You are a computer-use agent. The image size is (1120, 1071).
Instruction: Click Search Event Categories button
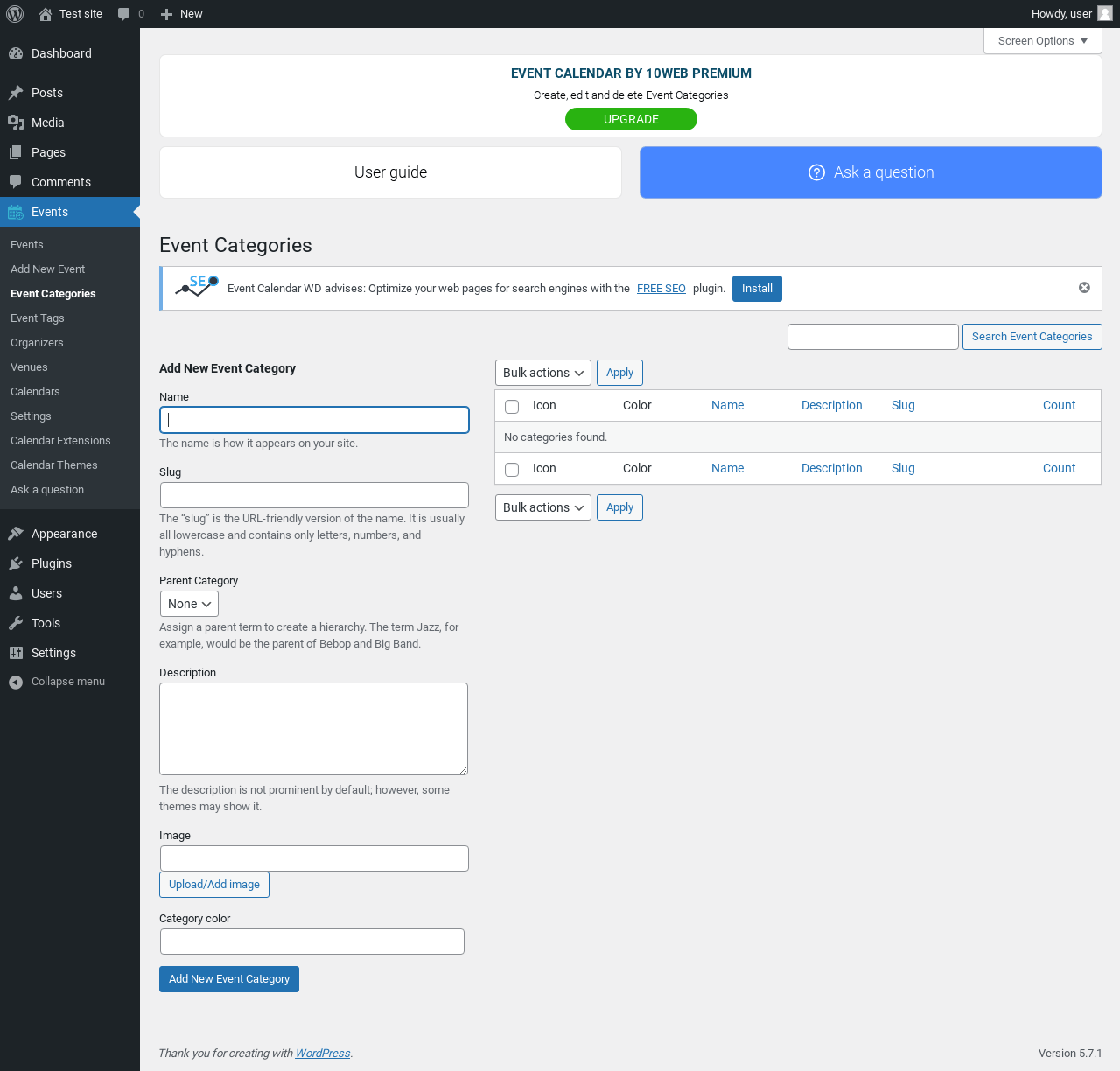point(1032,337)
